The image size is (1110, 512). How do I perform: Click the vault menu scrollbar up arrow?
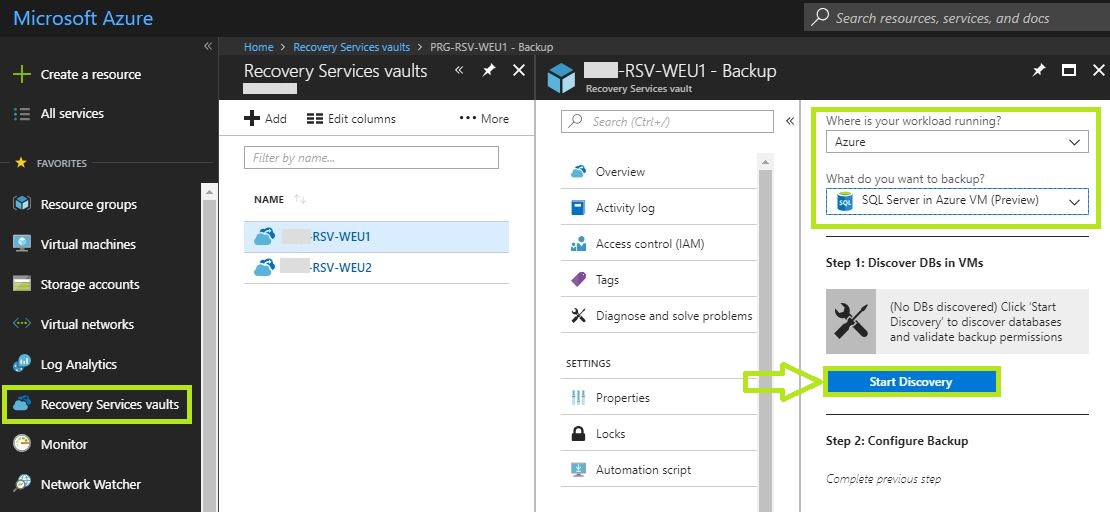pos(764,161)
